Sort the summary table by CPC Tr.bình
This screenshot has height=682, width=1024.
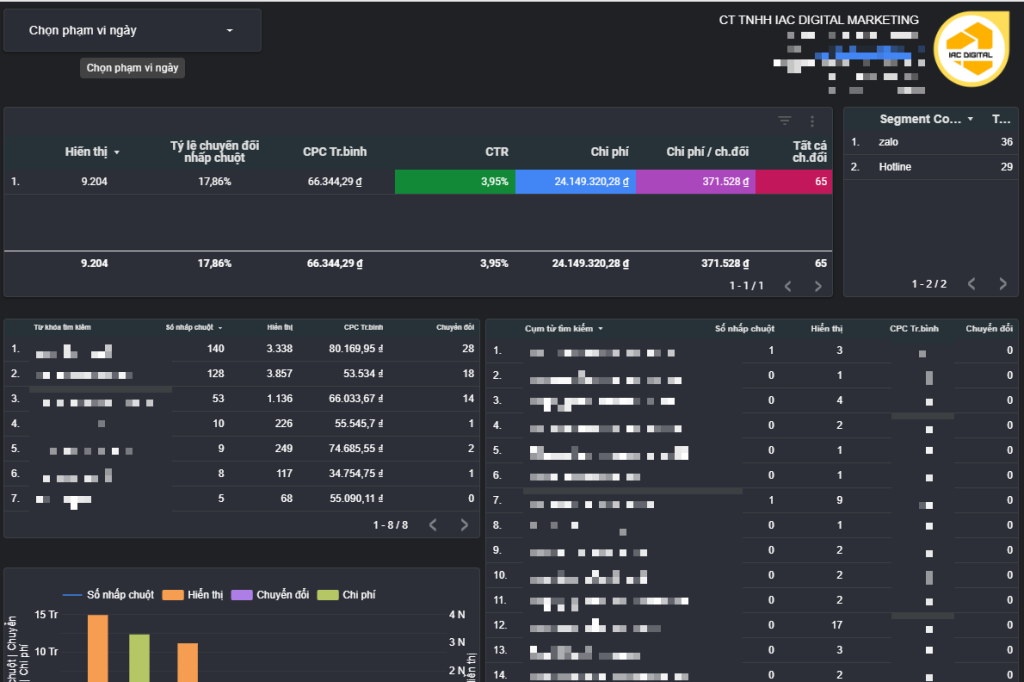(x=334, y=152)
